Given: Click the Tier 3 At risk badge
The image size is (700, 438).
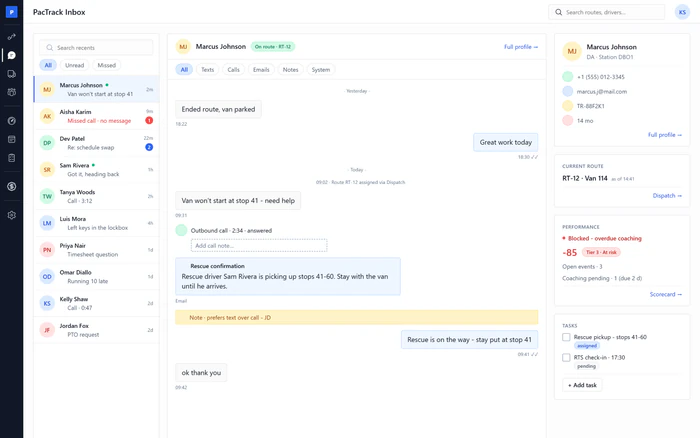Looking at the screenshot, I should 601,252.
